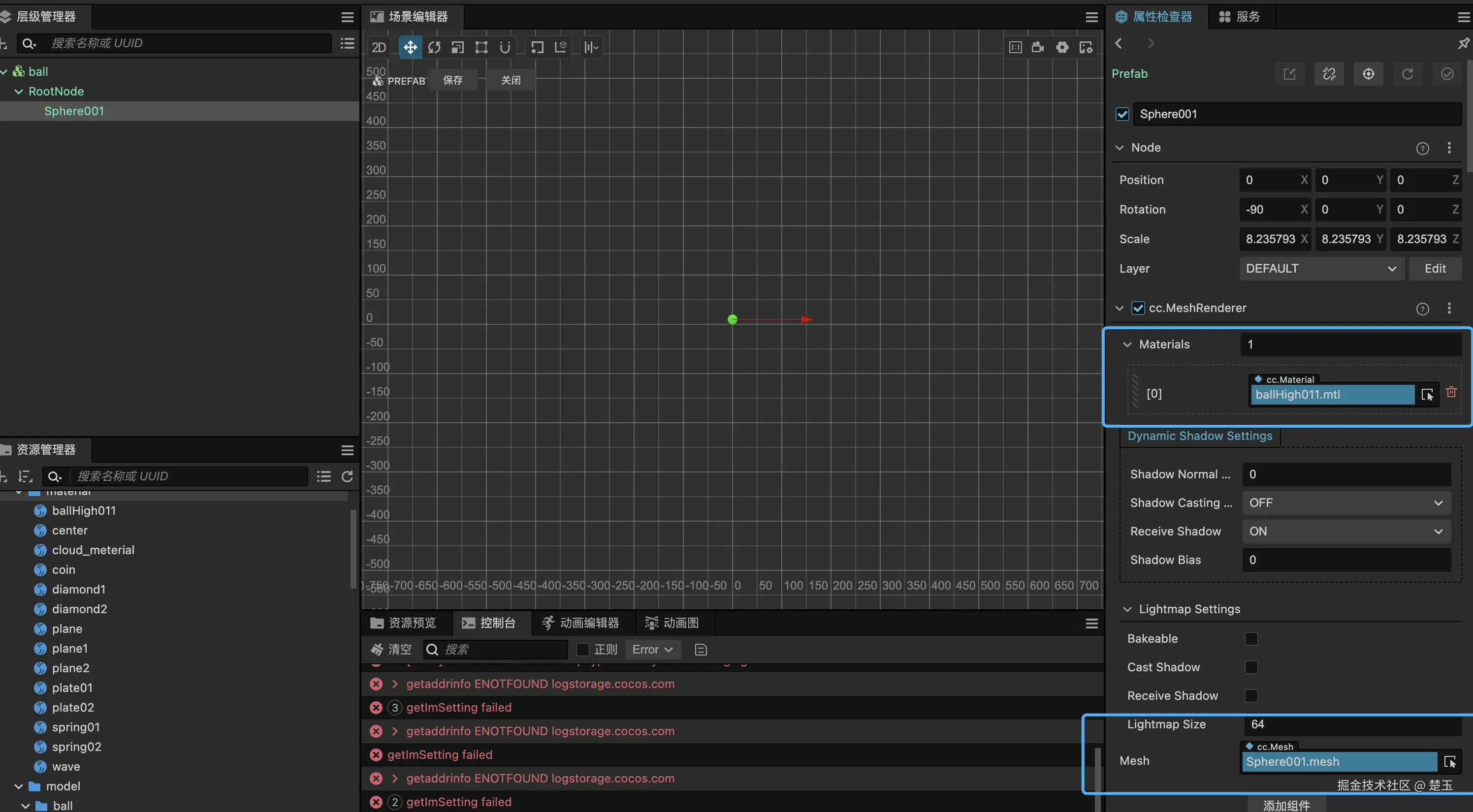Select the scale gizmo tool
This screenshot has width=1473, height=812.
pyautogui.click(x=457, y=47)
